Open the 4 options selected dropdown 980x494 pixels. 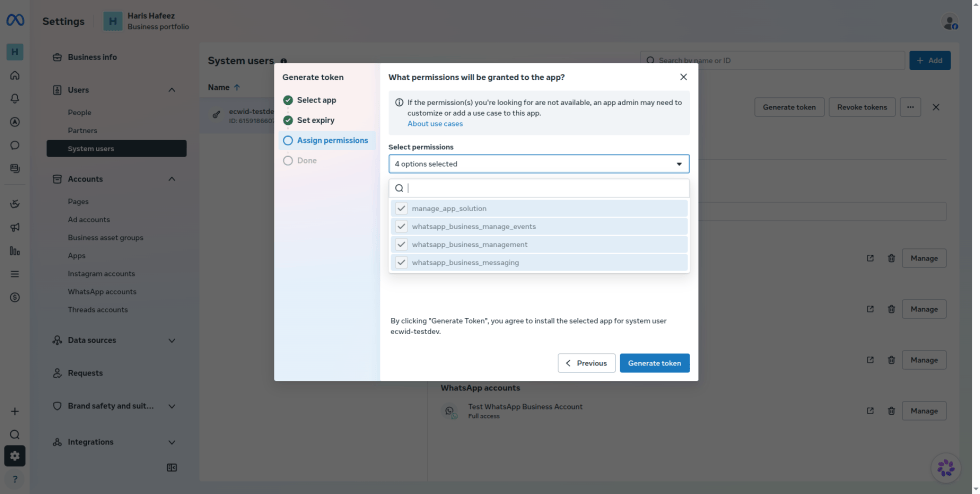[x=539, y=164]
